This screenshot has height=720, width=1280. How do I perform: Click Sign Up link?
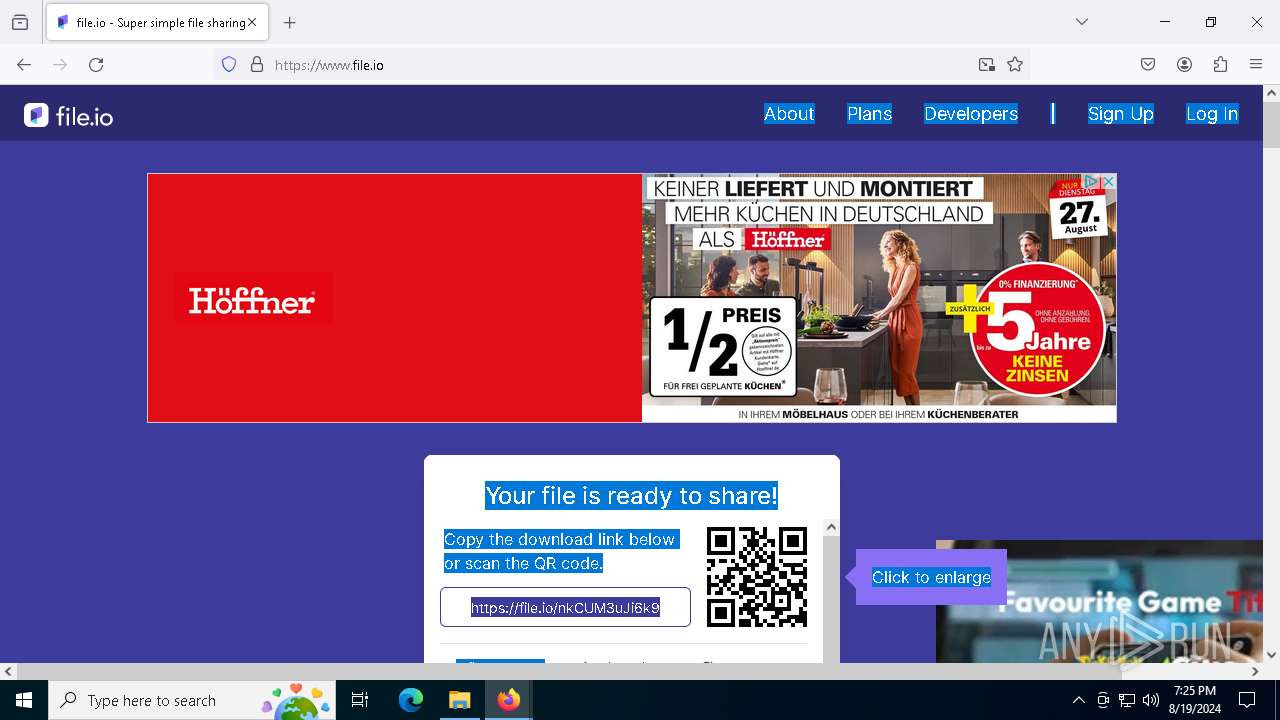tap(1120, 114)
